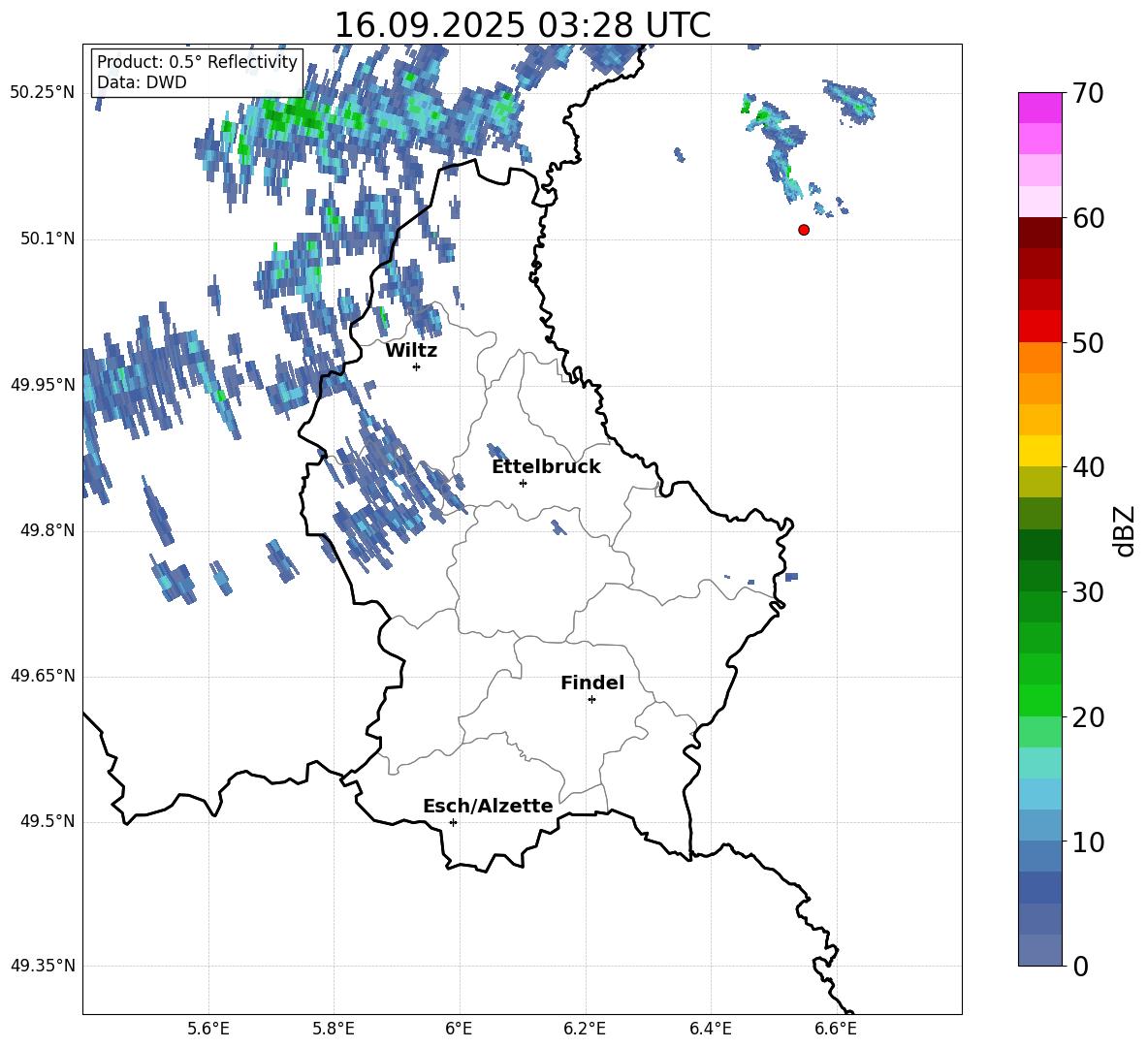Click the Ettelbruck station cross marker
Image resolution: width=1148 pixels, height=1048 pixels.
pyautogui.click(x=523, y=483)
